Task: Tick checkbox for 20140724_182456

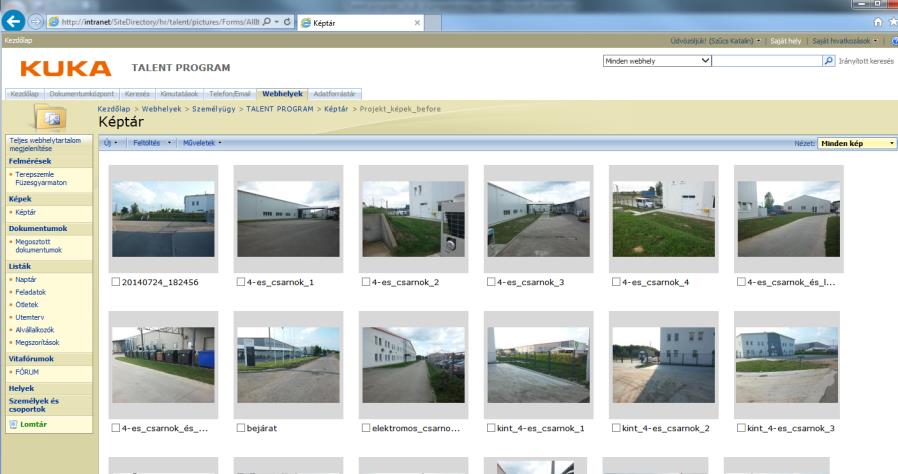Action: 116,282
